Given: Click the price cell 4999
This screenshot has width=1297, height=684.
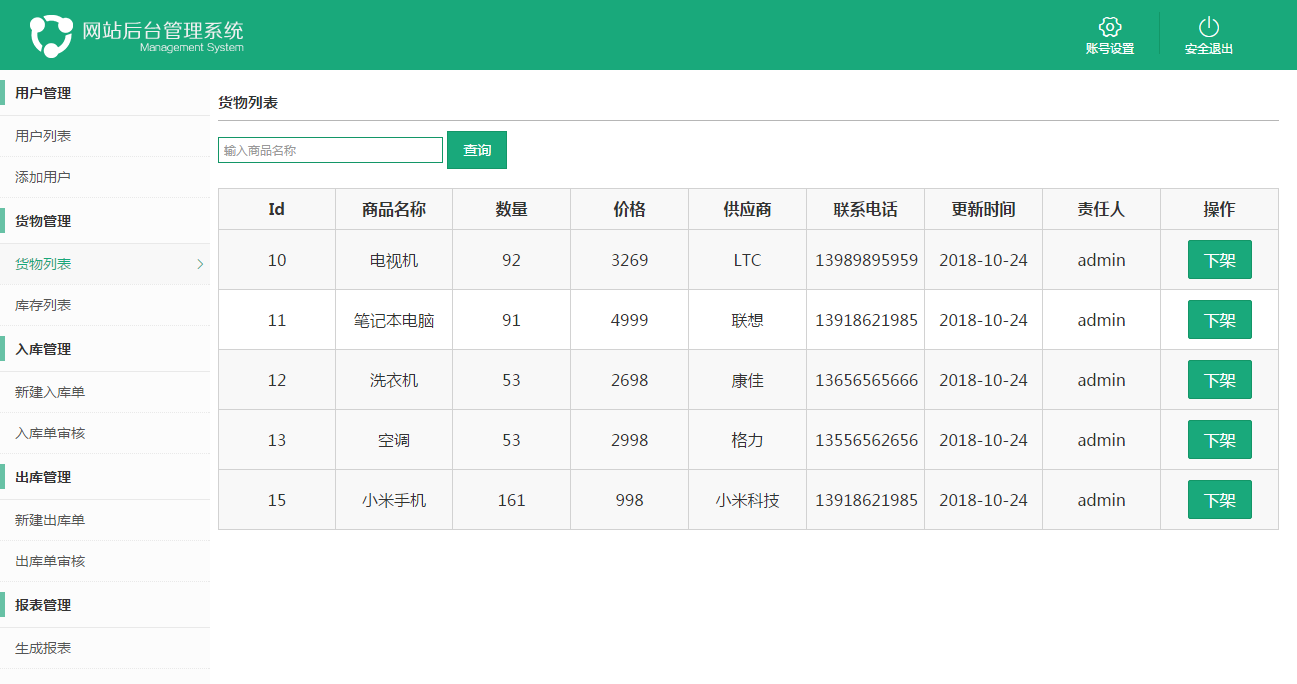Looking at the screenshot, I should point(629,320).
